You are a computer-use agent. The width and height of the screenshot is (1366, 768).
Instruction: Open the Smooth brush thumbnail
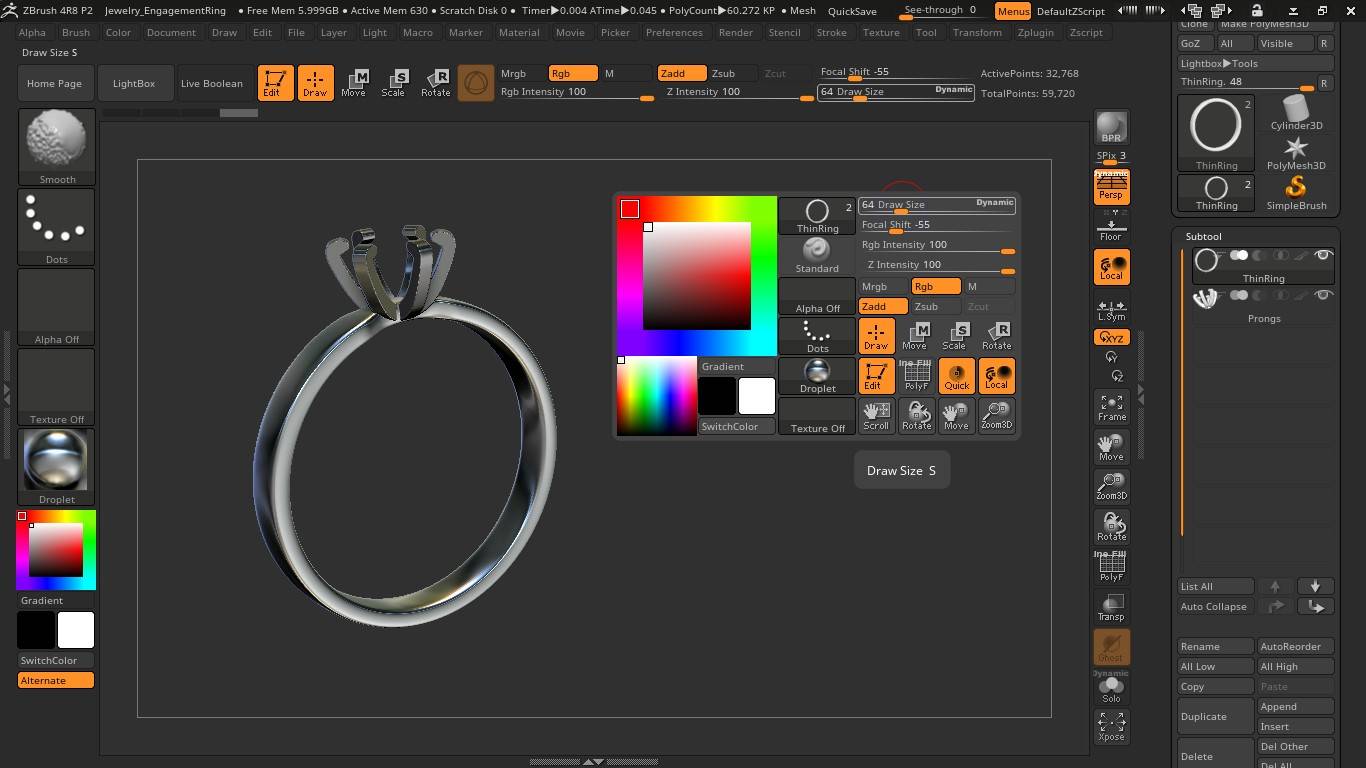click(x=56, y=146)
